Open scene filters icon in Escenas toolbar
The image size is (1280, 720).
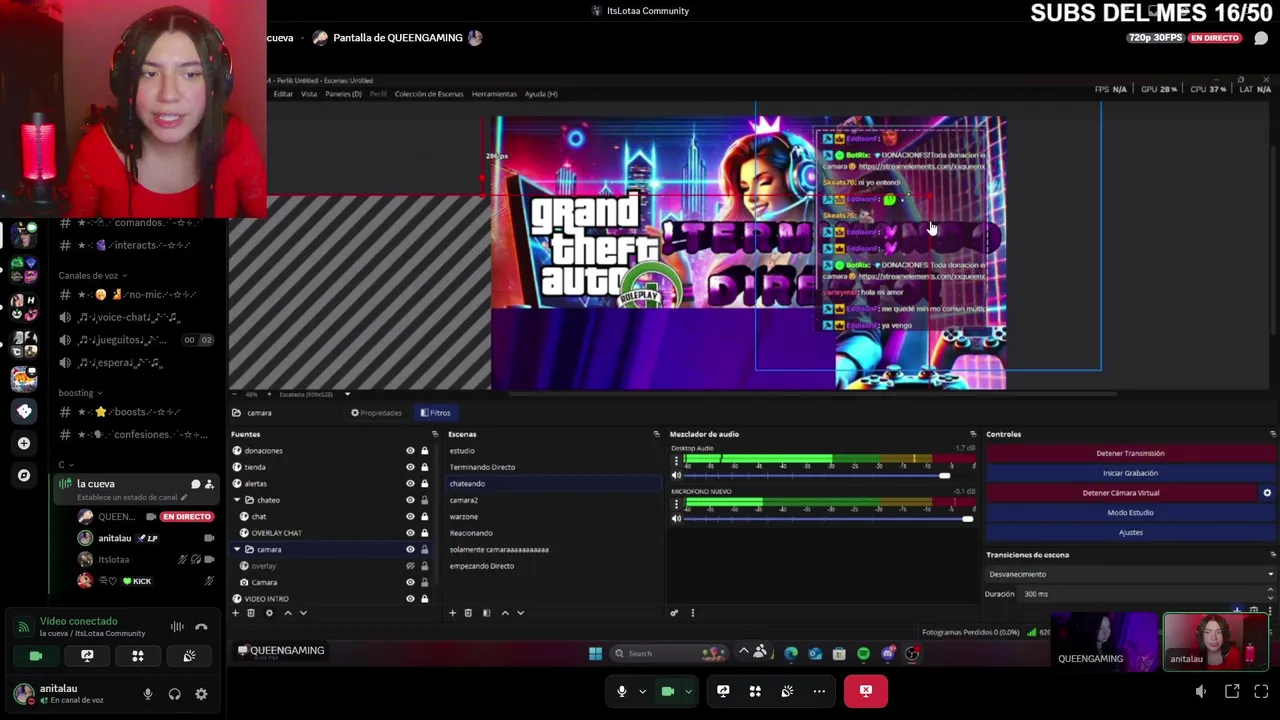point(486,613)
